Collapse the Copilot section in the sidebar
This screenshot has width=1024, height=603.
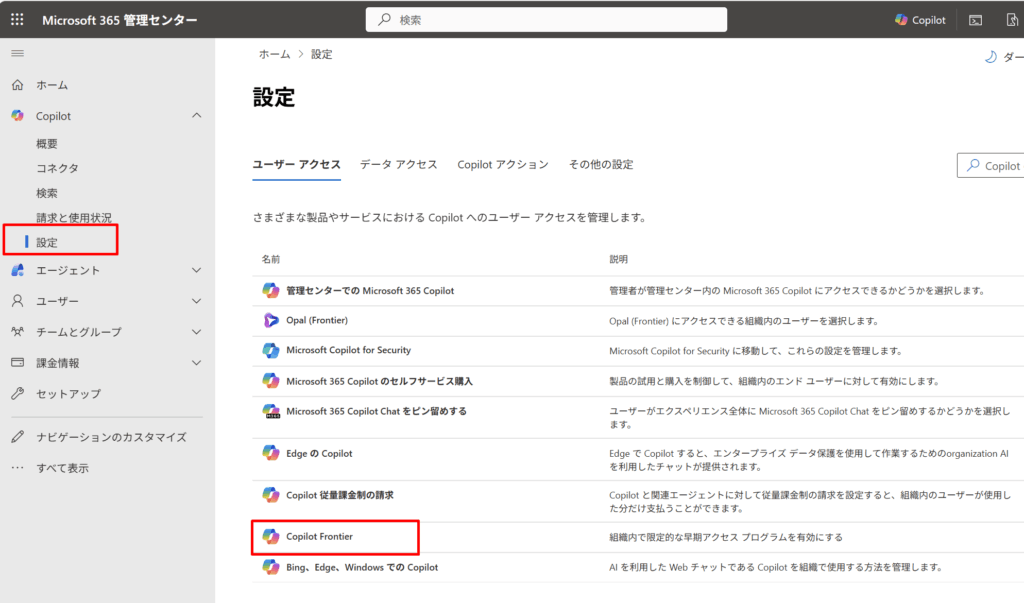coord(196,116)
